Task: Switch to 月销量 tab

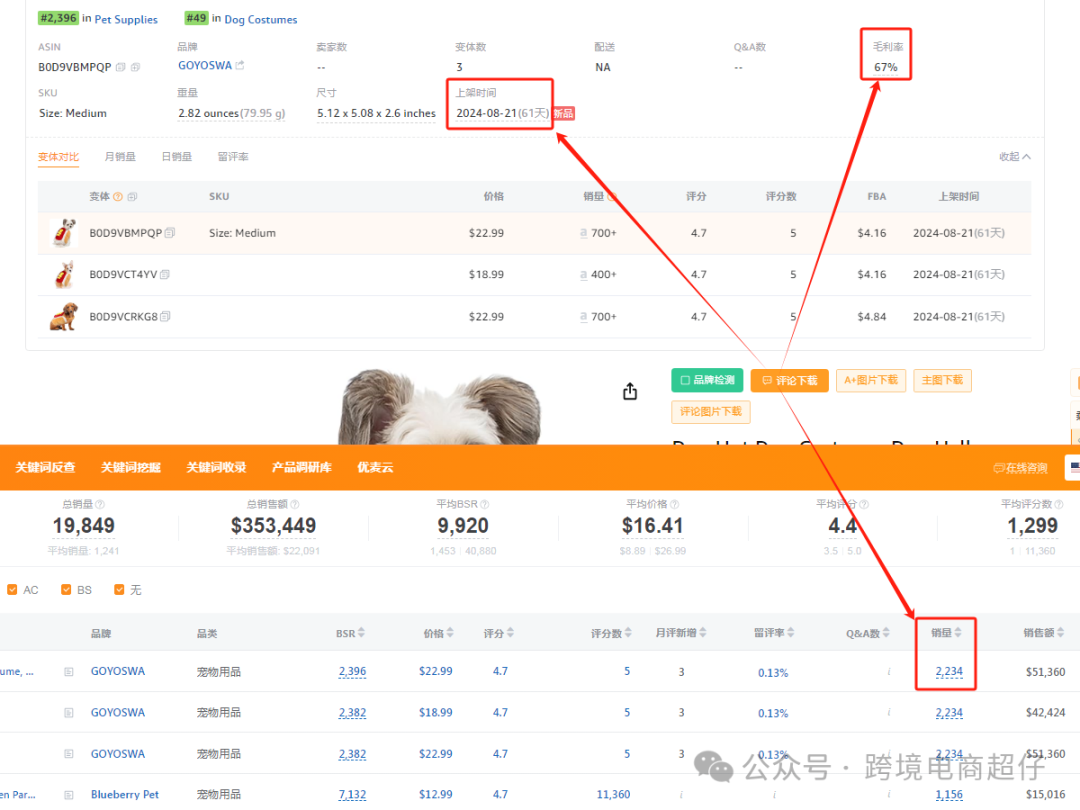Action: [120, 157]
